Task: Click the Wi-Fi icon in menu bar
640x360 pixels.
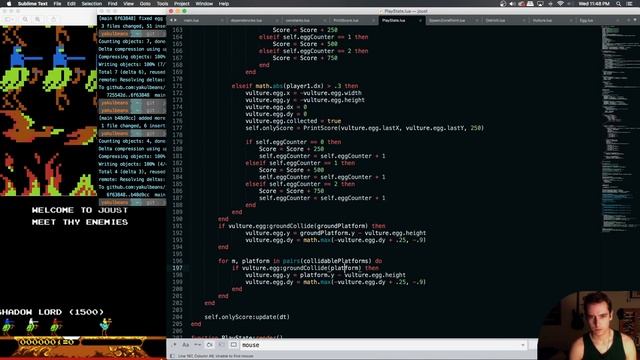Action: tap(560, 4)
